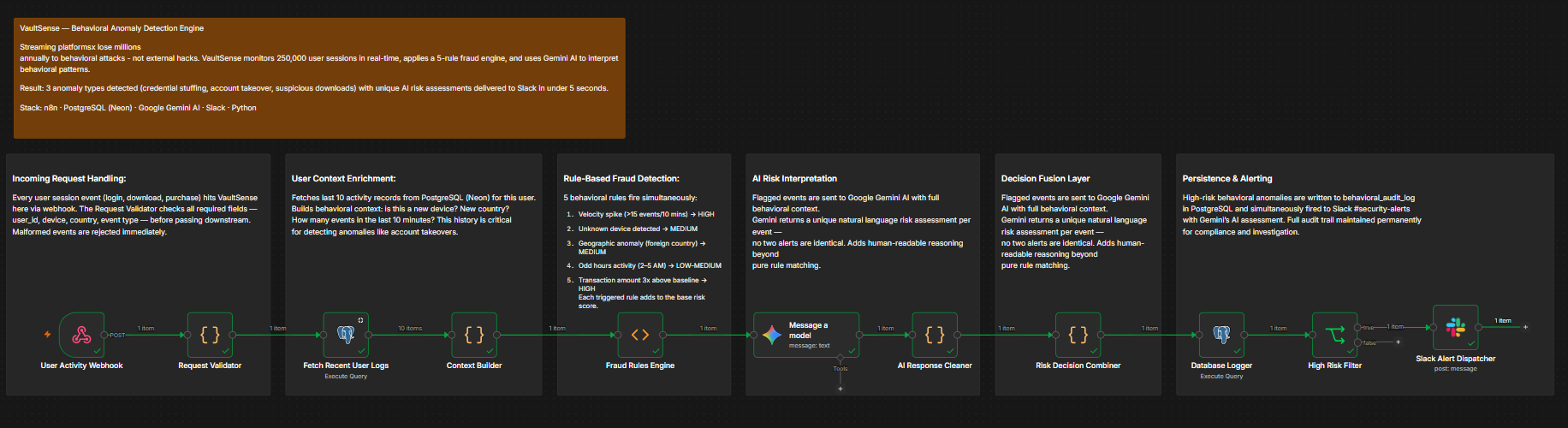
Task: Click the "Fetch Recent User Logs" label
Action: pos(346,366)
